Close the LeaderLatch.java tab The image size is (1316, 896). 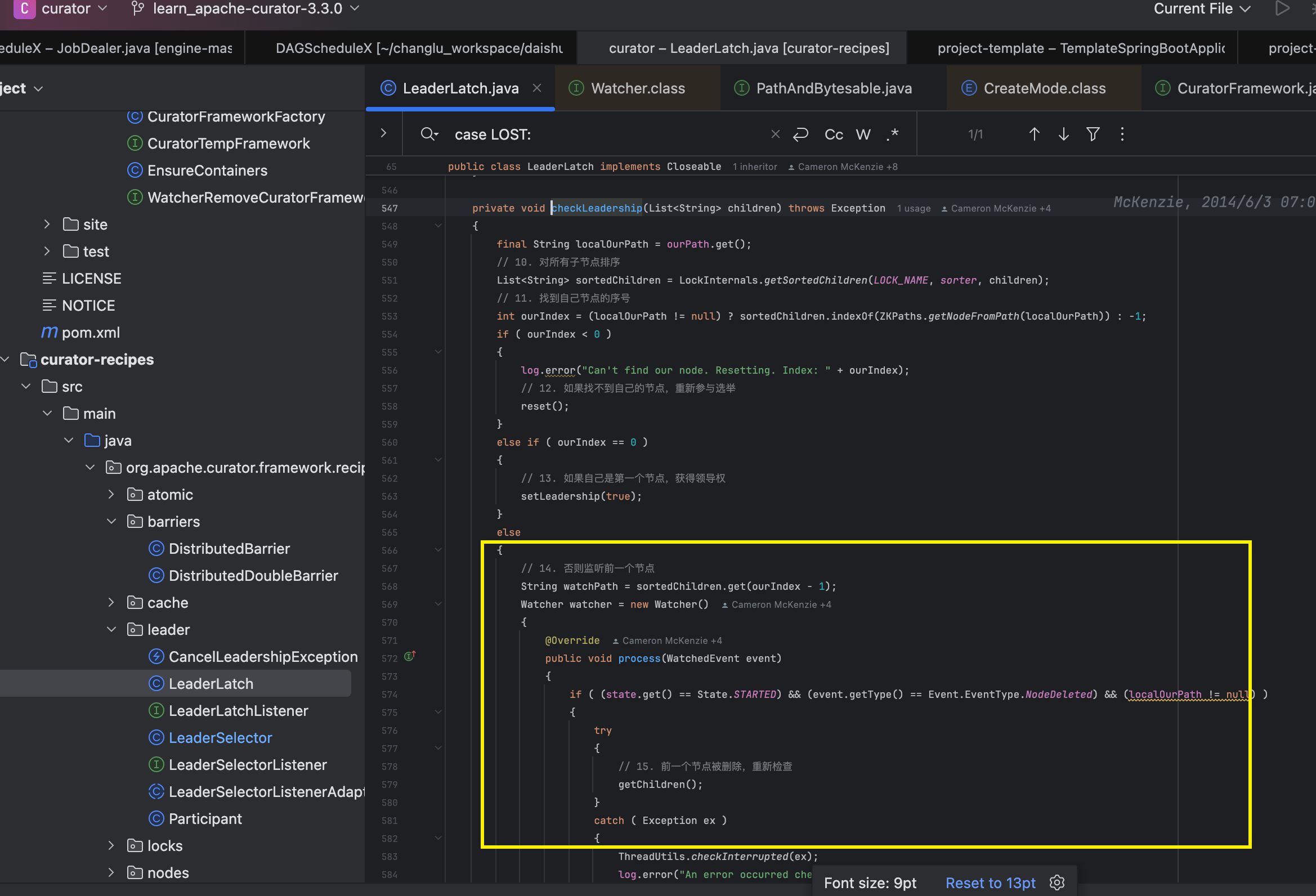pos(537,88)
